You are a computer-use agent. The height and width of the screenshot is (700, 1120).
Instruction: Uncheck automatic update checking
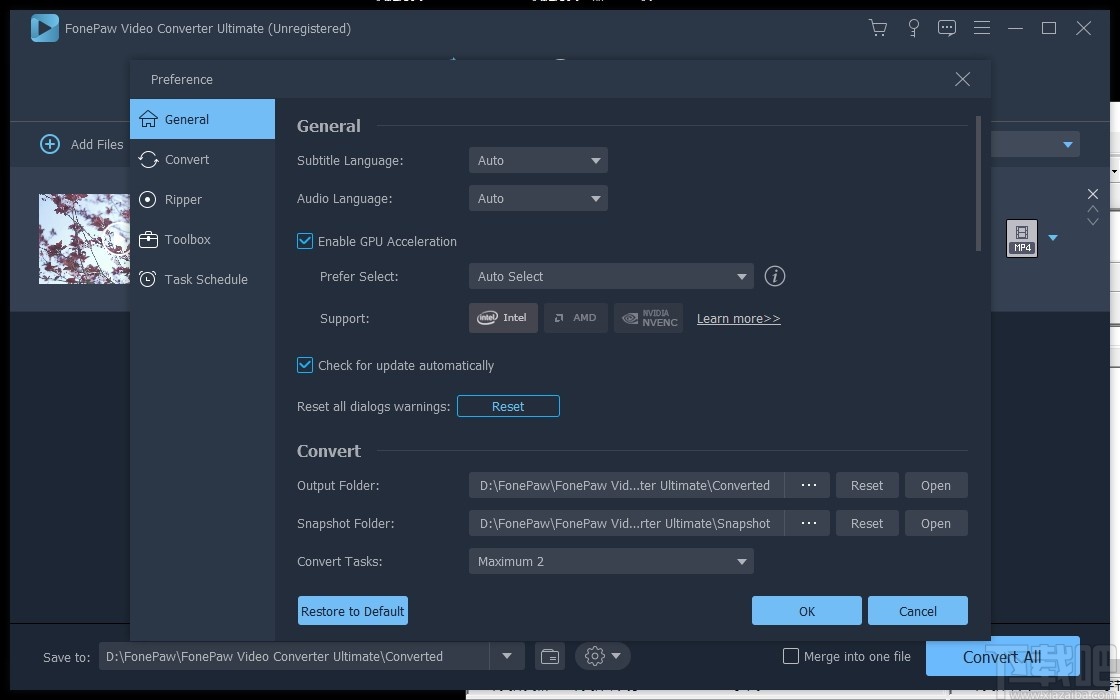(305, 365)
